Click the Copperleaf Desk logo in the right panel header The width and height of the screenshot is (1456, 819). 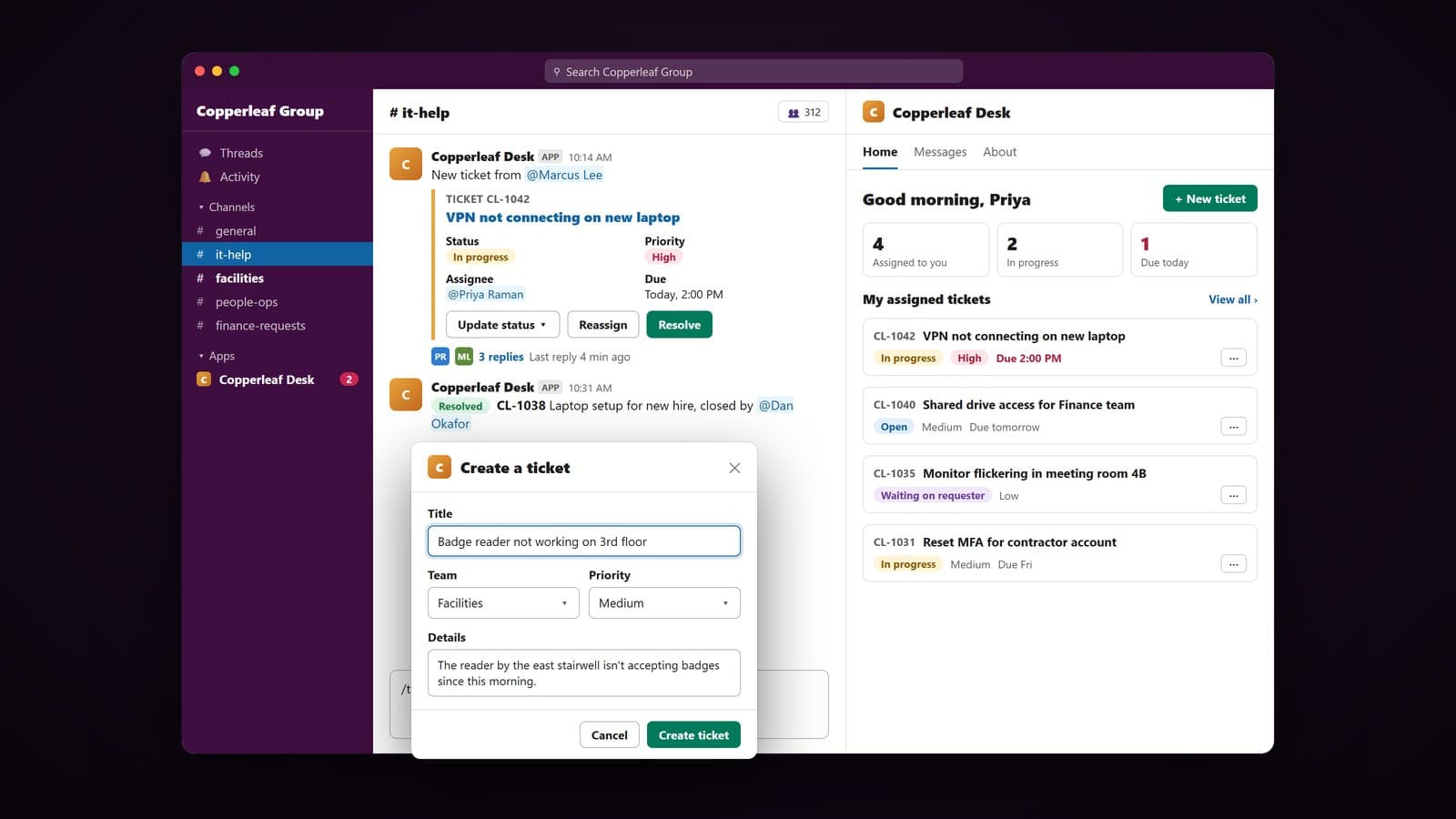874,112
